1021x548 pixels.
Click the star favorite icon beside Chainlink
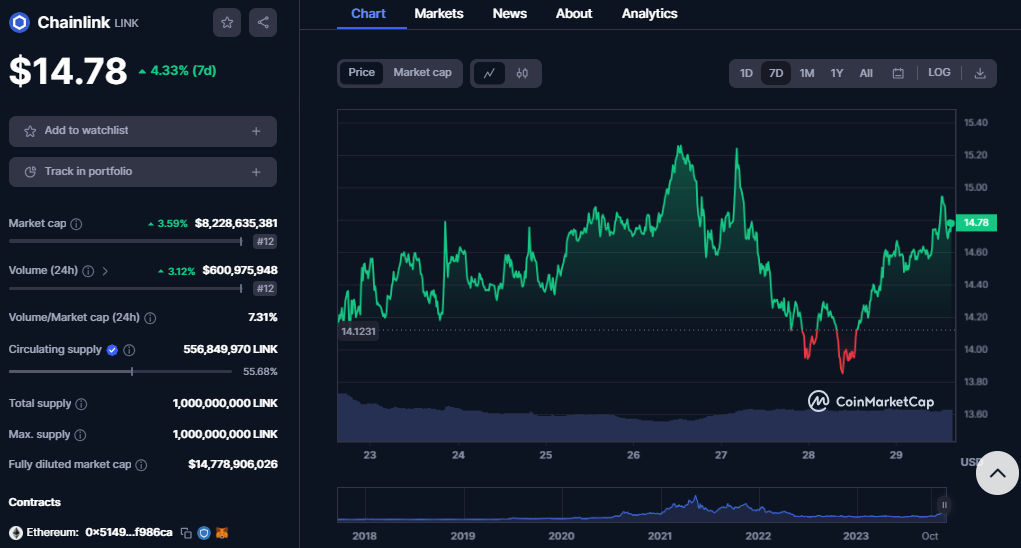227,22
